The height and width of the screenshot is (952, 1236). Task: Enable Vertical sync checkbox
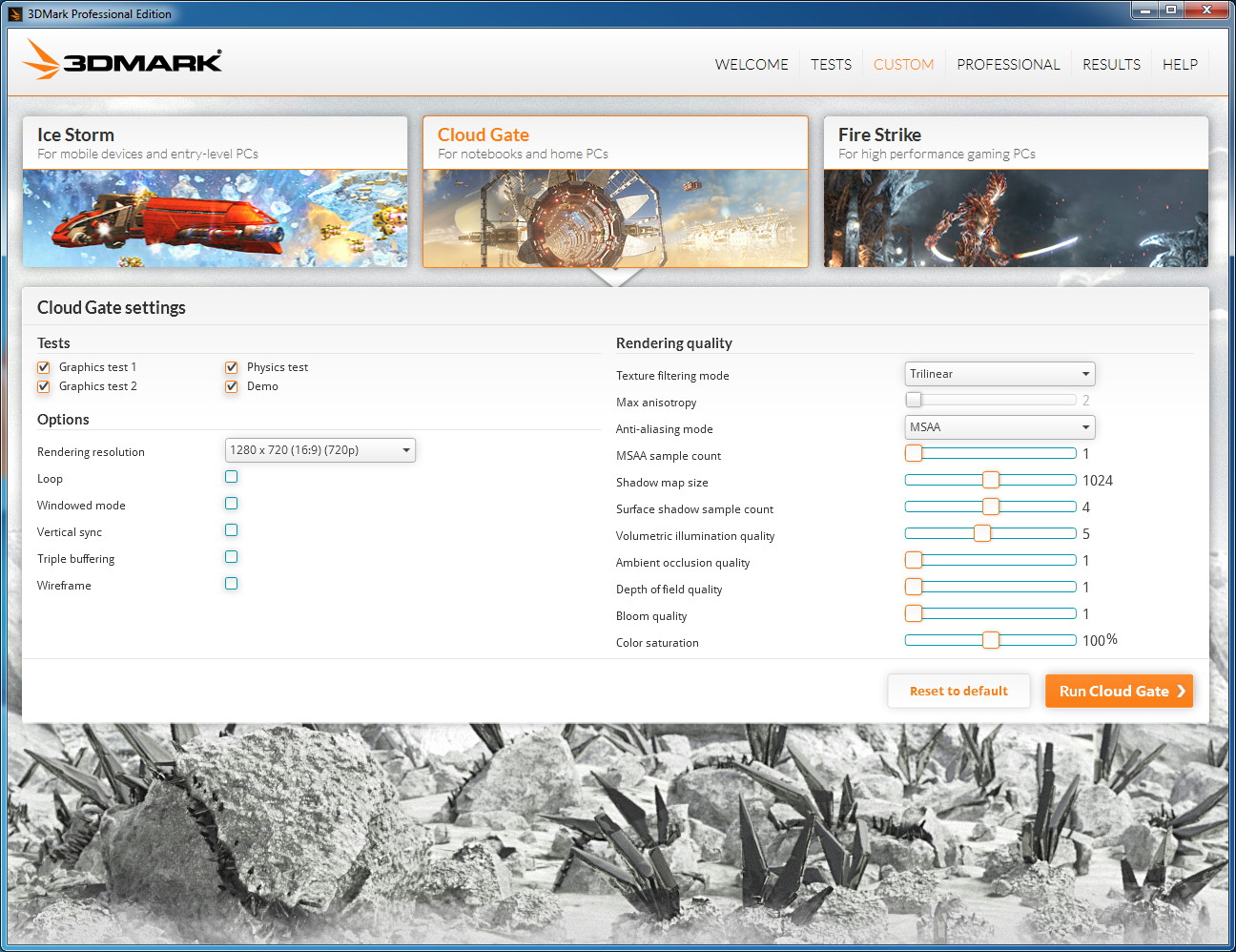pos(231,530)
